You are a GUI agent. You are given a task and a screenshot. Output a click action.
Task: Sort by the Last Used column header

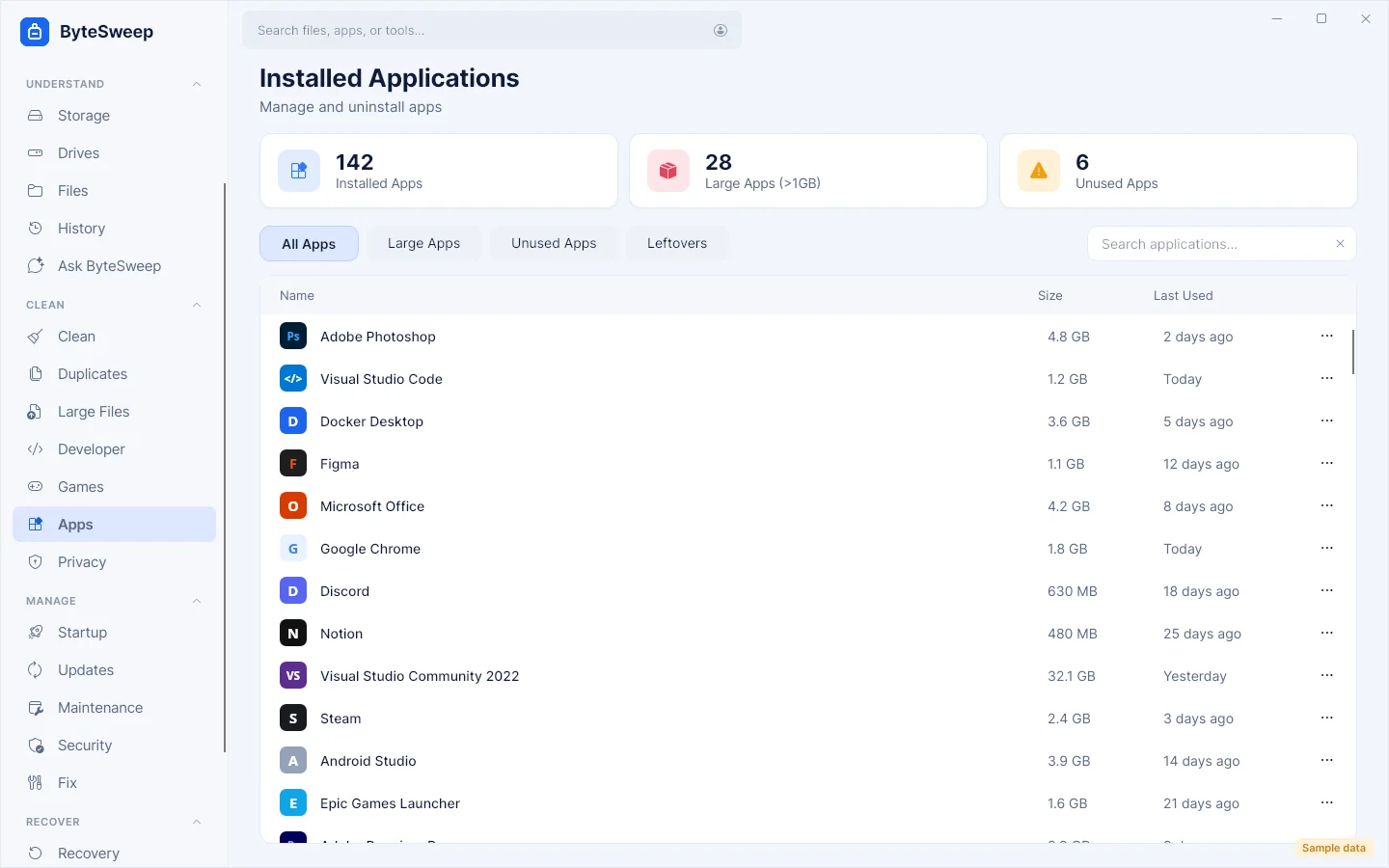1184,296
